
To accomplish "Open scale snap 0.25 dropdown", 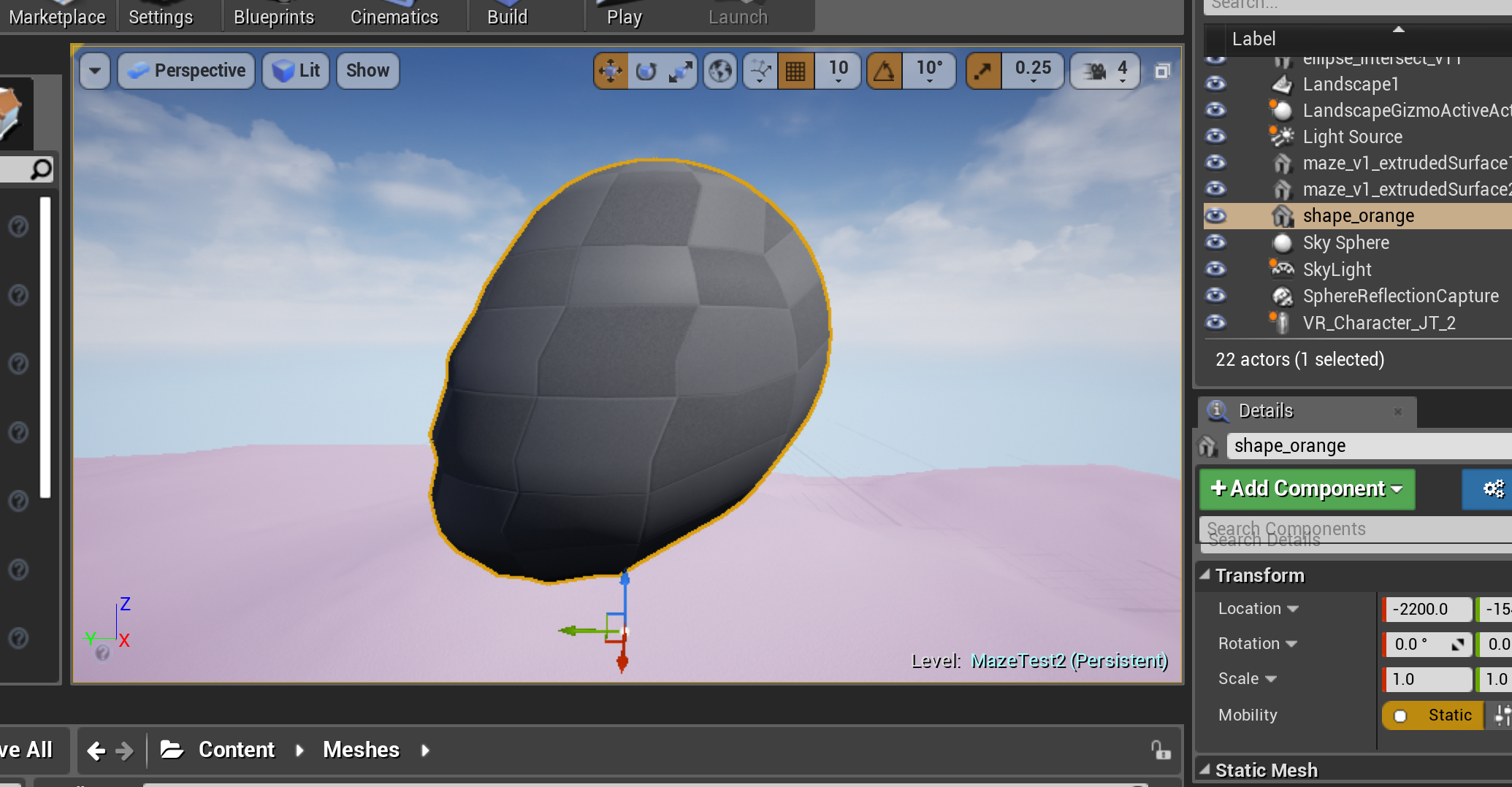I will pos(1033,71).
